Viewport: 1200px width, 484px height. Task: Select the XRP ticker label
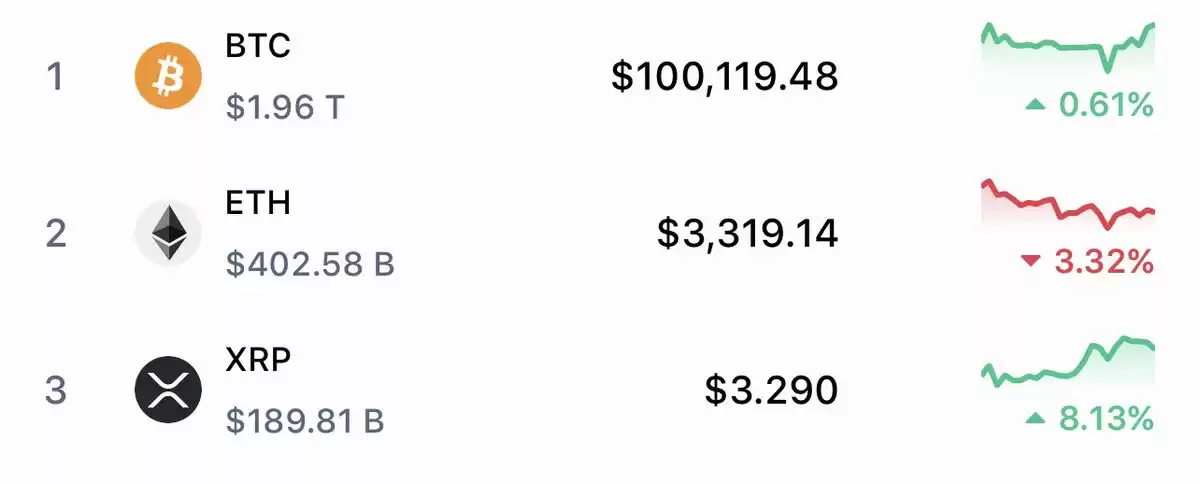(x=259, y=360)
